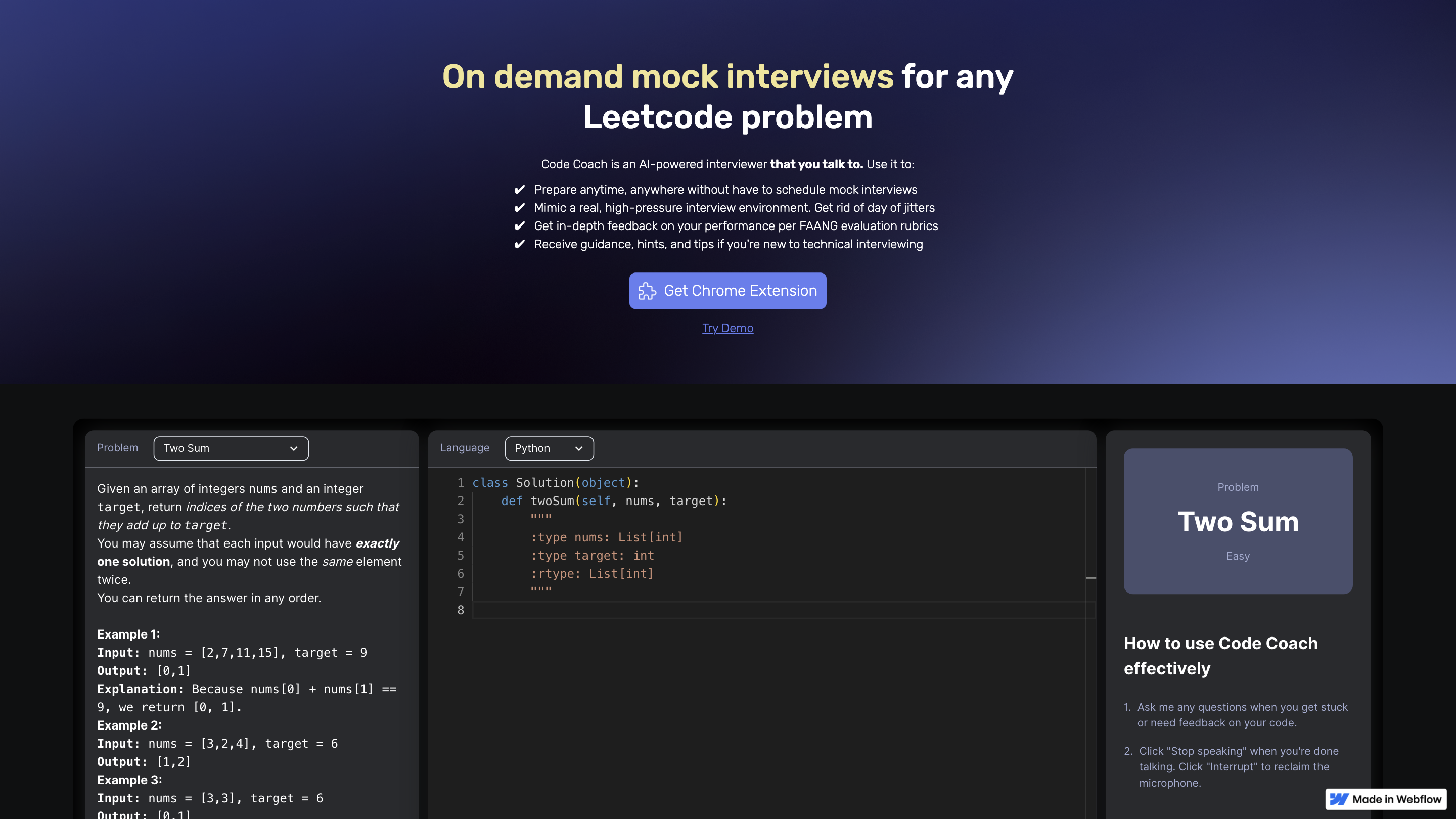
Task: Click the Get Chrome Extension button
Action: [728, 291]
